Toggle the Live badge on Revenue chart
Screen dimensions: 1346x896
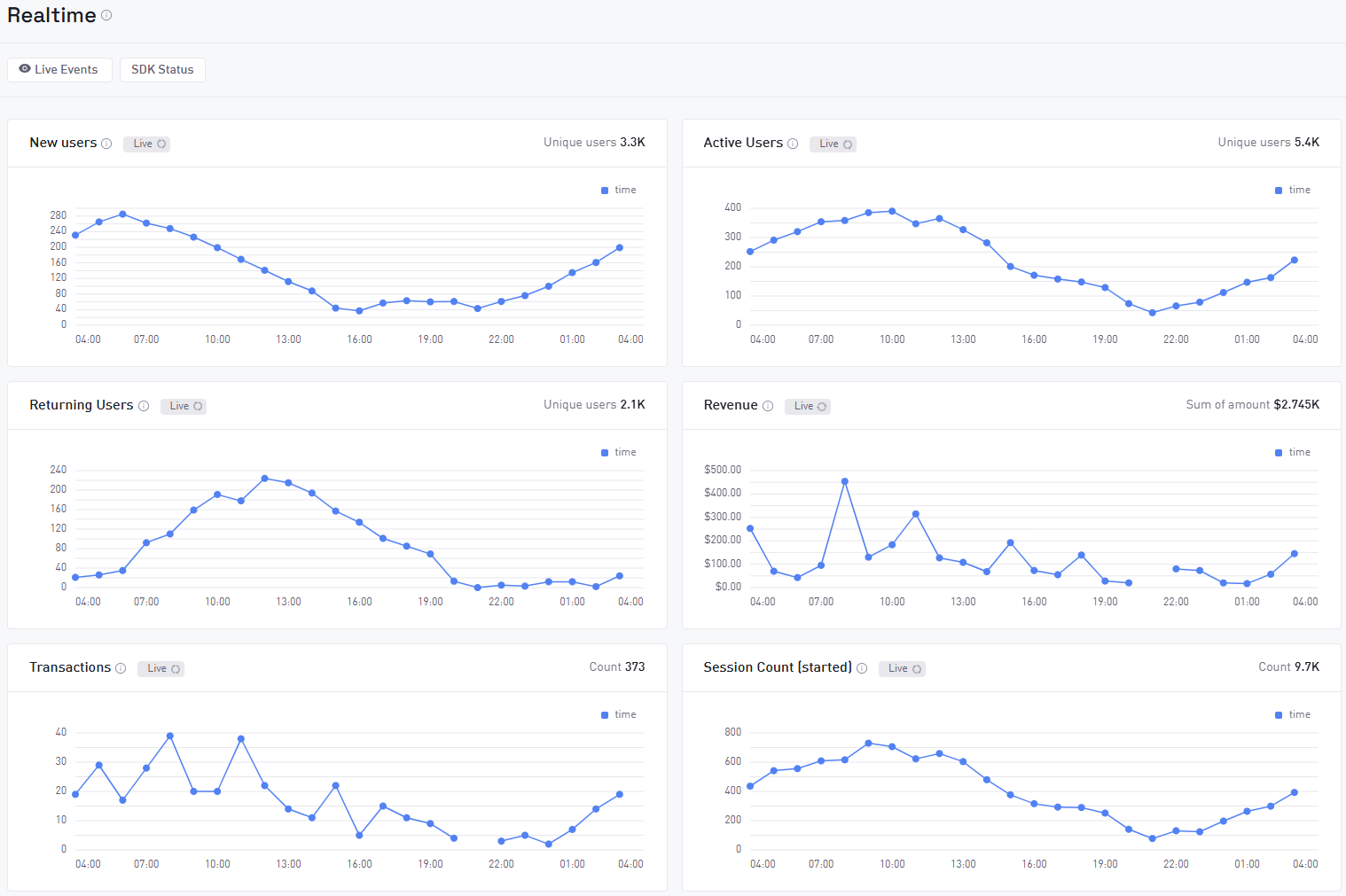[808, 406]
